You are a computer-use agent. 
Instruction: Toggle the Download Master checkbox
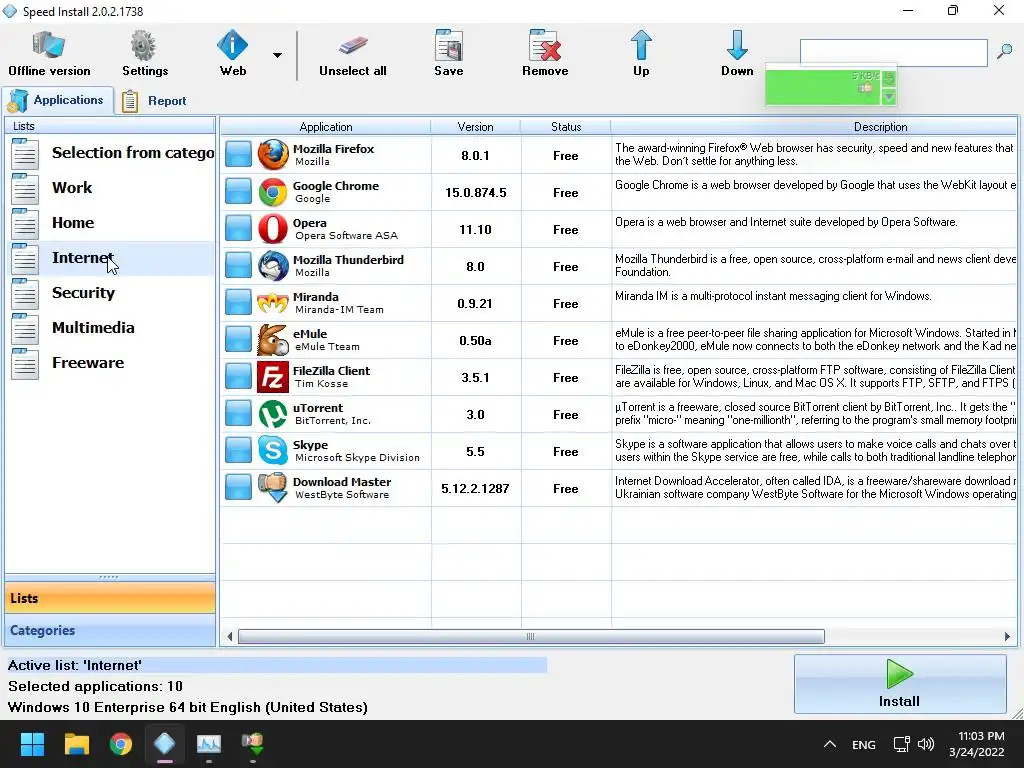[238, 488]
